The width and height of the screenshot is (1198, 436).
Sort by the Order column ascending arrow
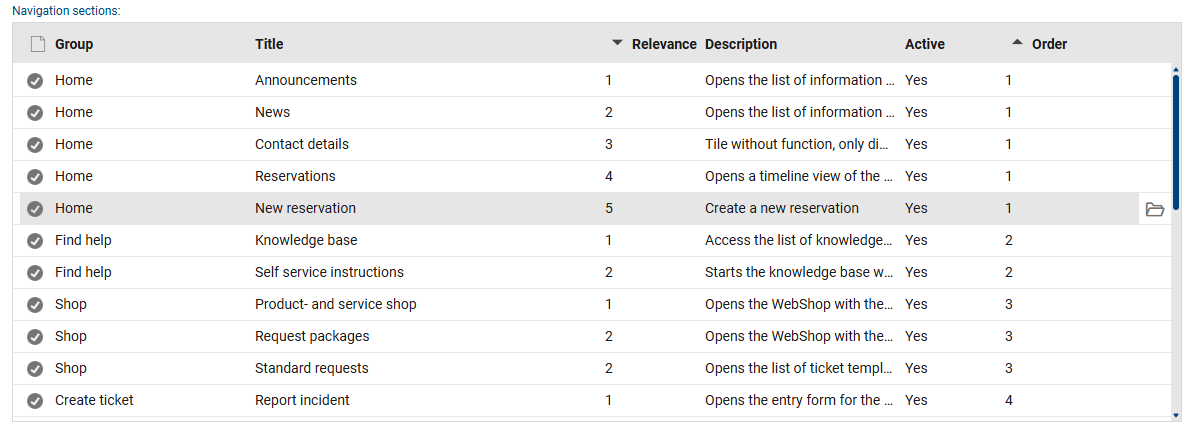1017,44
